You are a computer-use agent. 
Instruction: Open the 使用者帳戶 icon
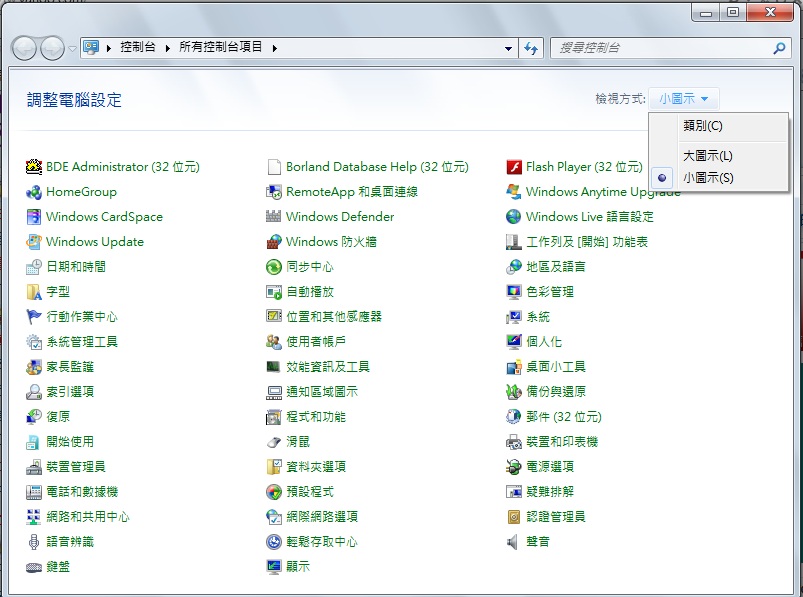tap(274, 342)
